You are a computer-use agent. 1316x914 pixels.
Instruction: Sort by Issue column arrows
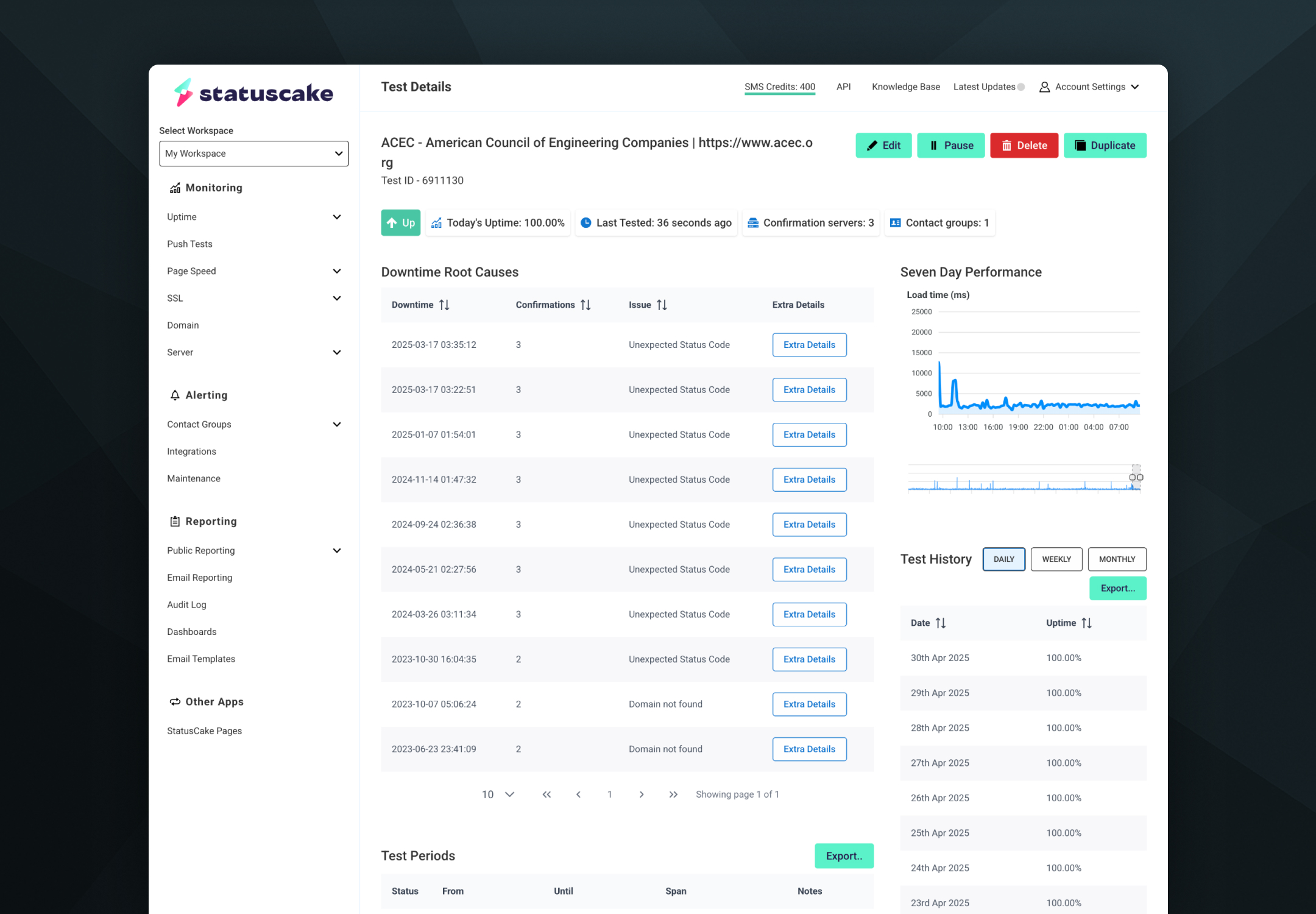[x=662, y=305]
